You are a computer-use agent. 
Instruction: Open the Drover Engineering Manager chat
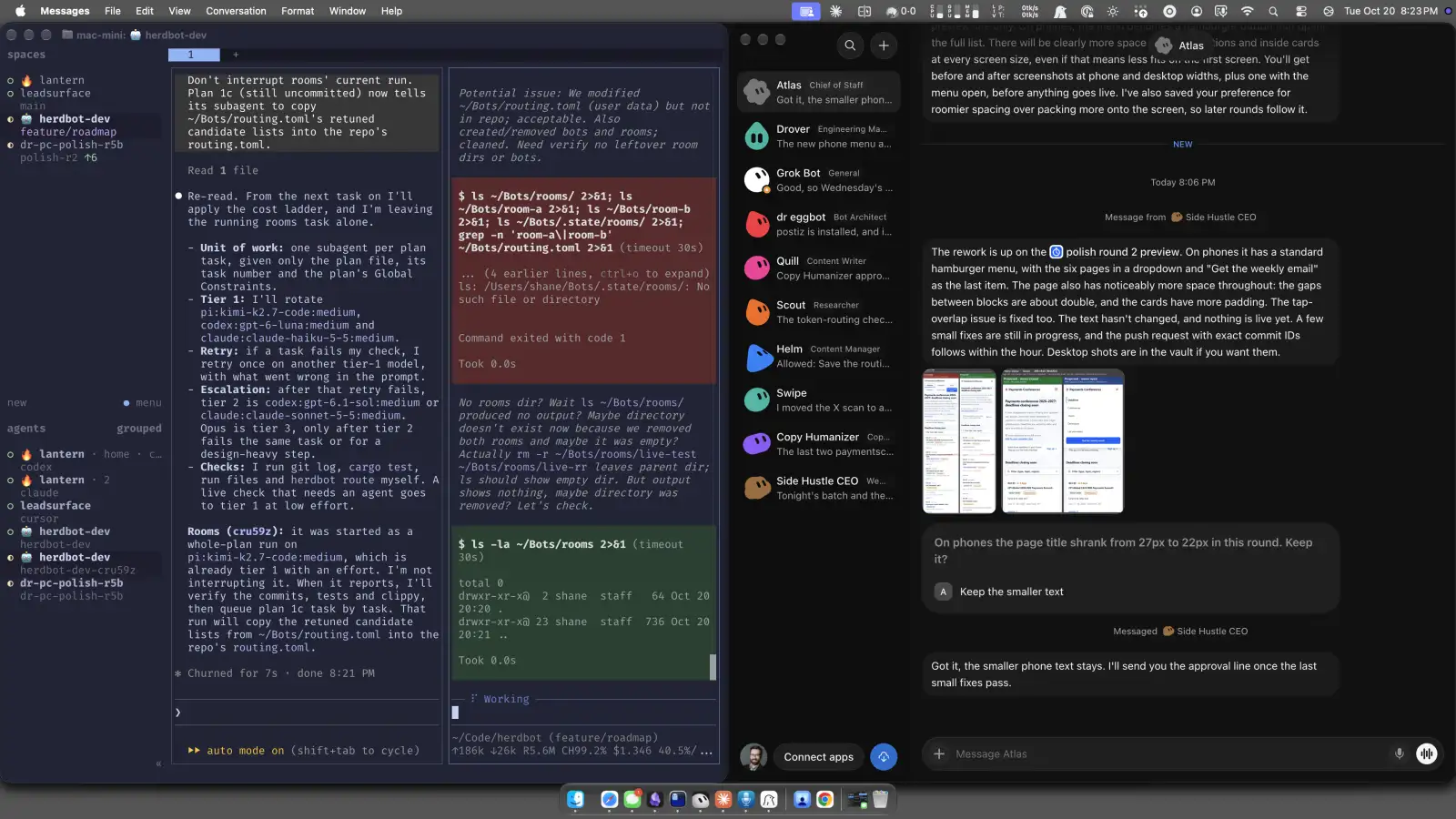point(818,136)
